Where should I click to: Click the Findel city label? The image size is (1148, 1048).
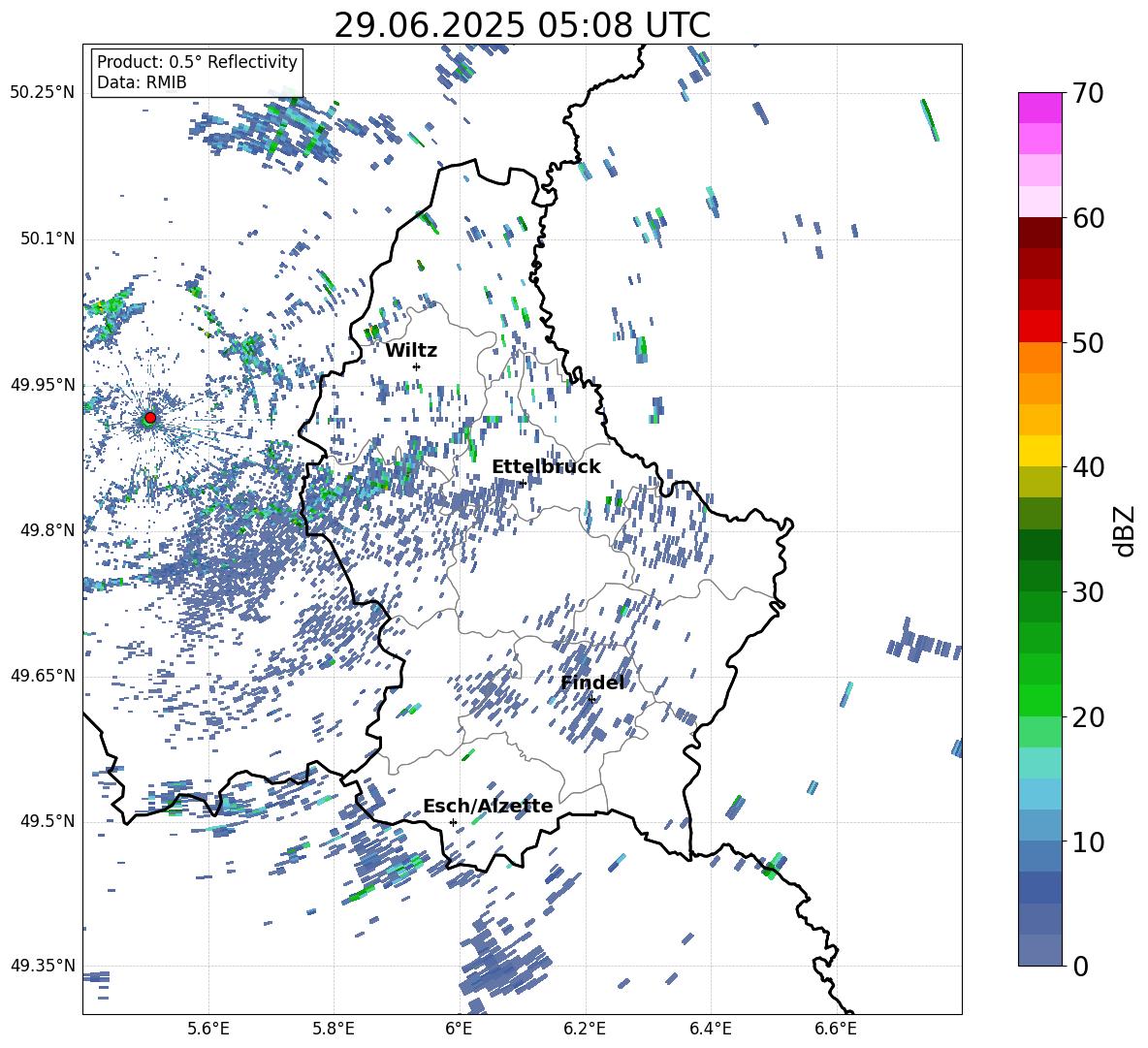click(x=592, y=683)
